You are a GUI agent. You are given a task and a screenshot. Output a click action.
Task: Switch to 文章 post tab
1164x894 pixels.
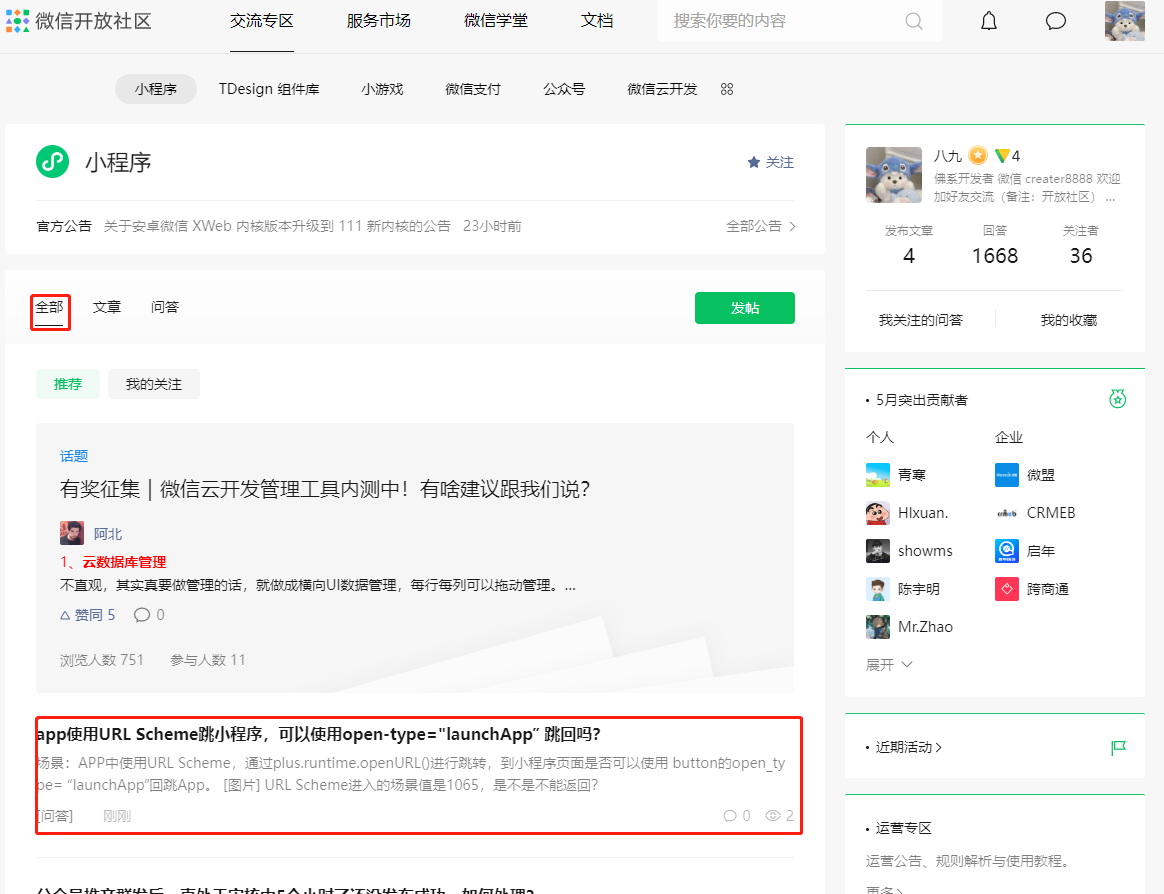tap(107, 307)
